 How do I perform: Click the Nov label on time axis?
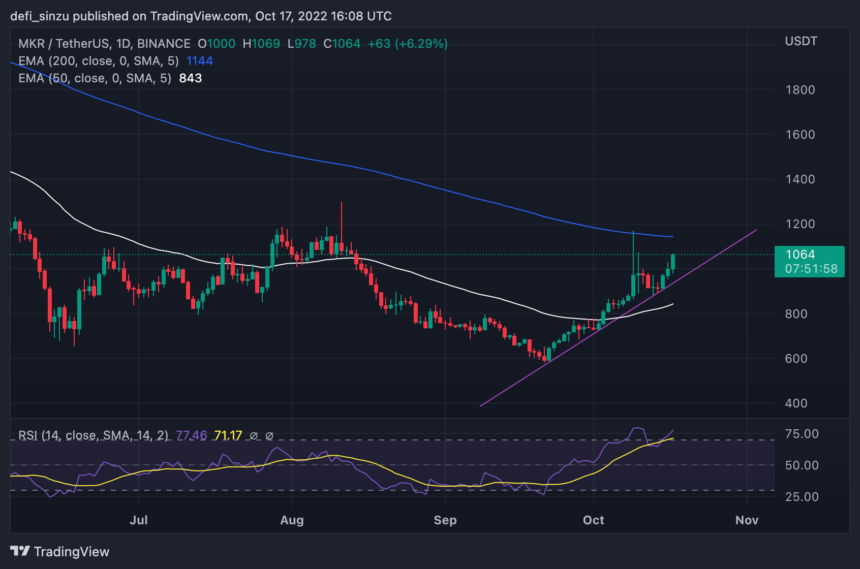(x=746, y=520)
